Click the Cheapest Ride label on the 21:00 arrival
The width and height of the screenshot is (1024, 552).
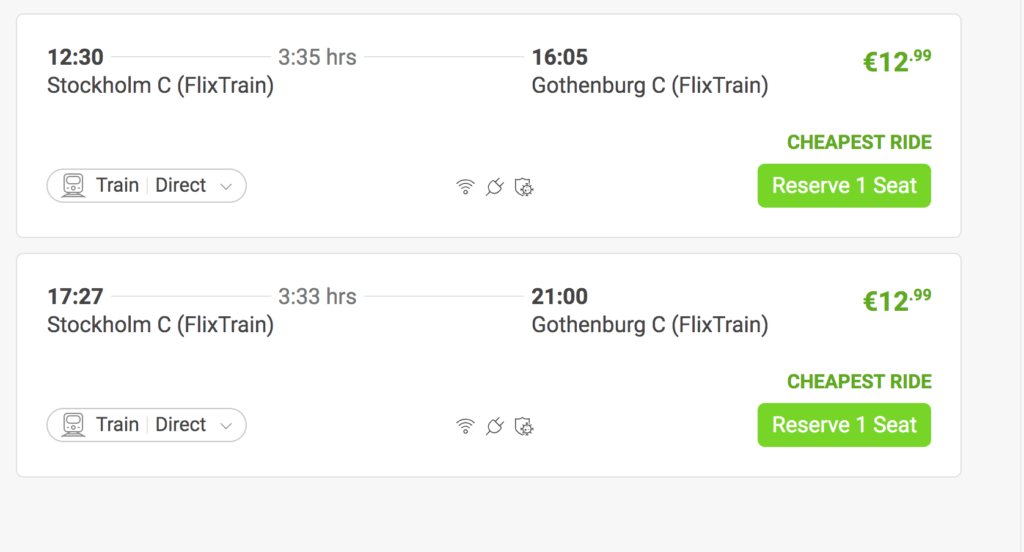(x=859, y=382)
